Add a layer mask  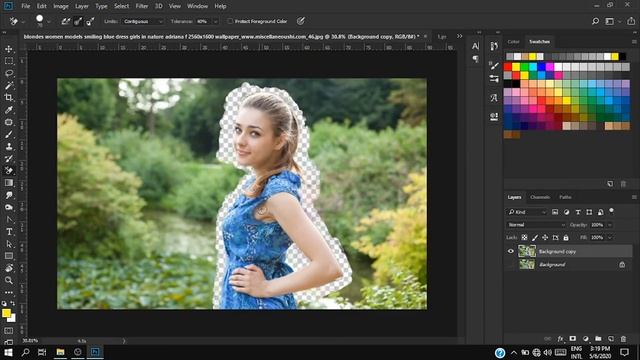(573, 339)
